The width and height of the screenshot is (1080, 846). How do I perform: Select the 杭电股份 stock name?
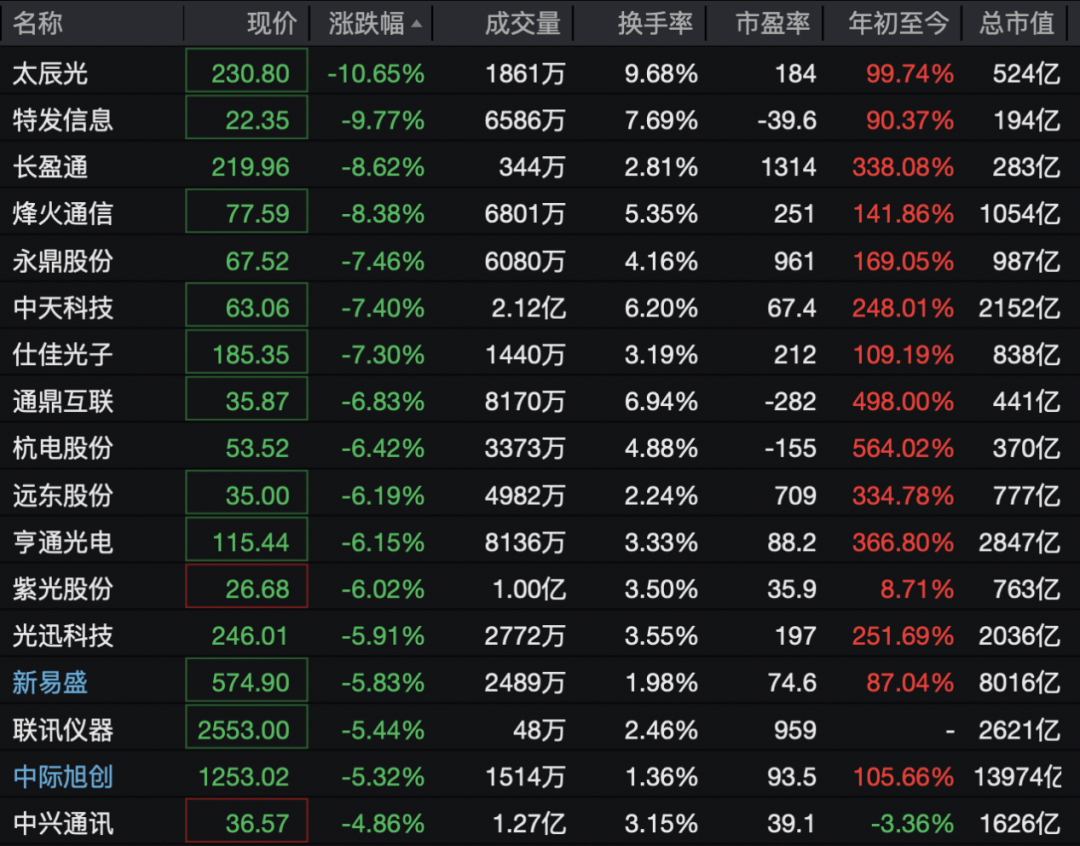[x=63, y=448]
